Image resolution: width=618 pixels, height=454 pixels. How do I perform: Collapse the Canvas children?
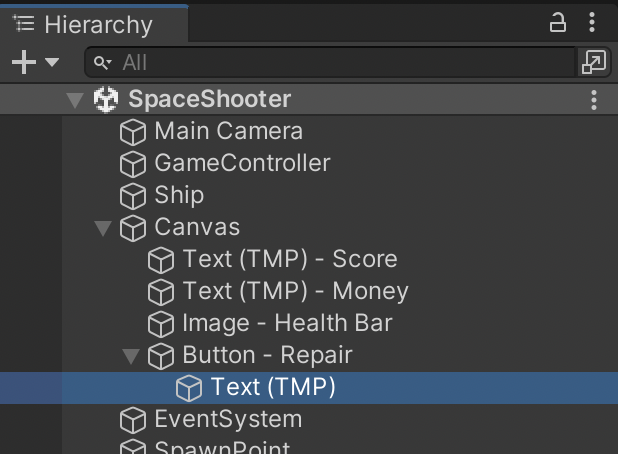(102, 228)
